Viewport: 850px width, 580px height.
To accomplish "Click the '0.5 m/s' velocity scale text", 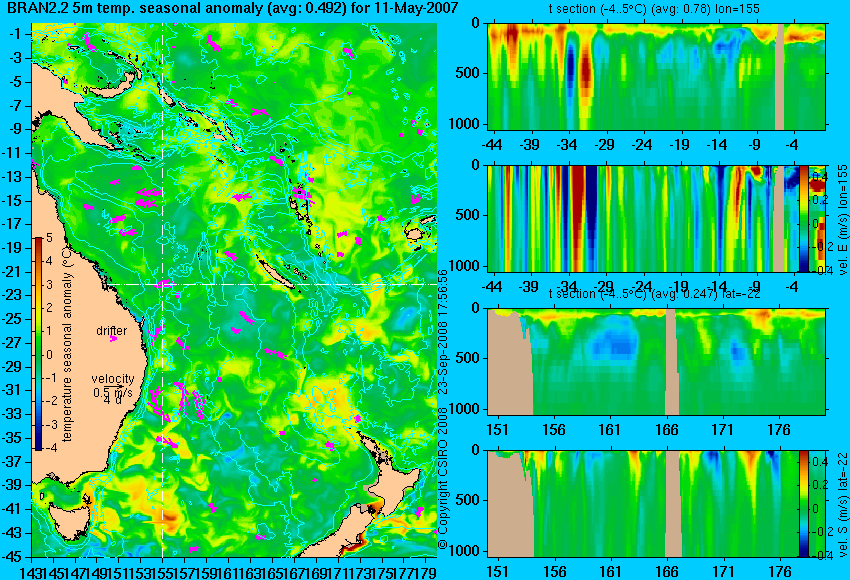I will click(x=113, y=392).
